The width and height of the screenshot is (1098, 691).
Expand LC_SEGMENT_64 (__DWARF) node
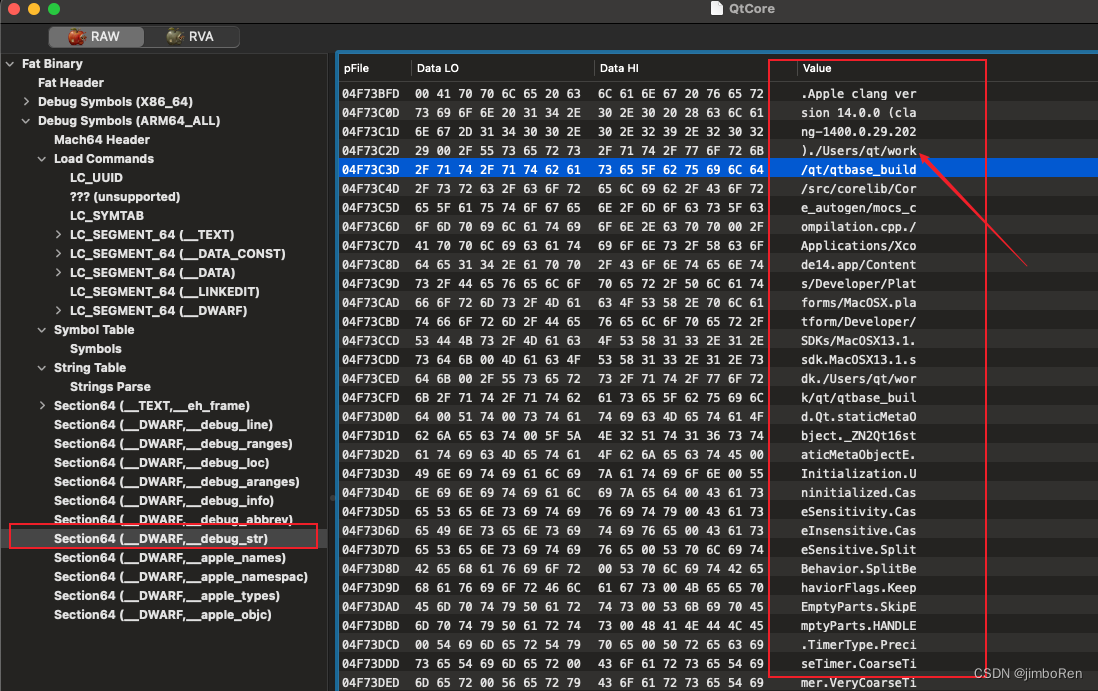tap(58, 310)
